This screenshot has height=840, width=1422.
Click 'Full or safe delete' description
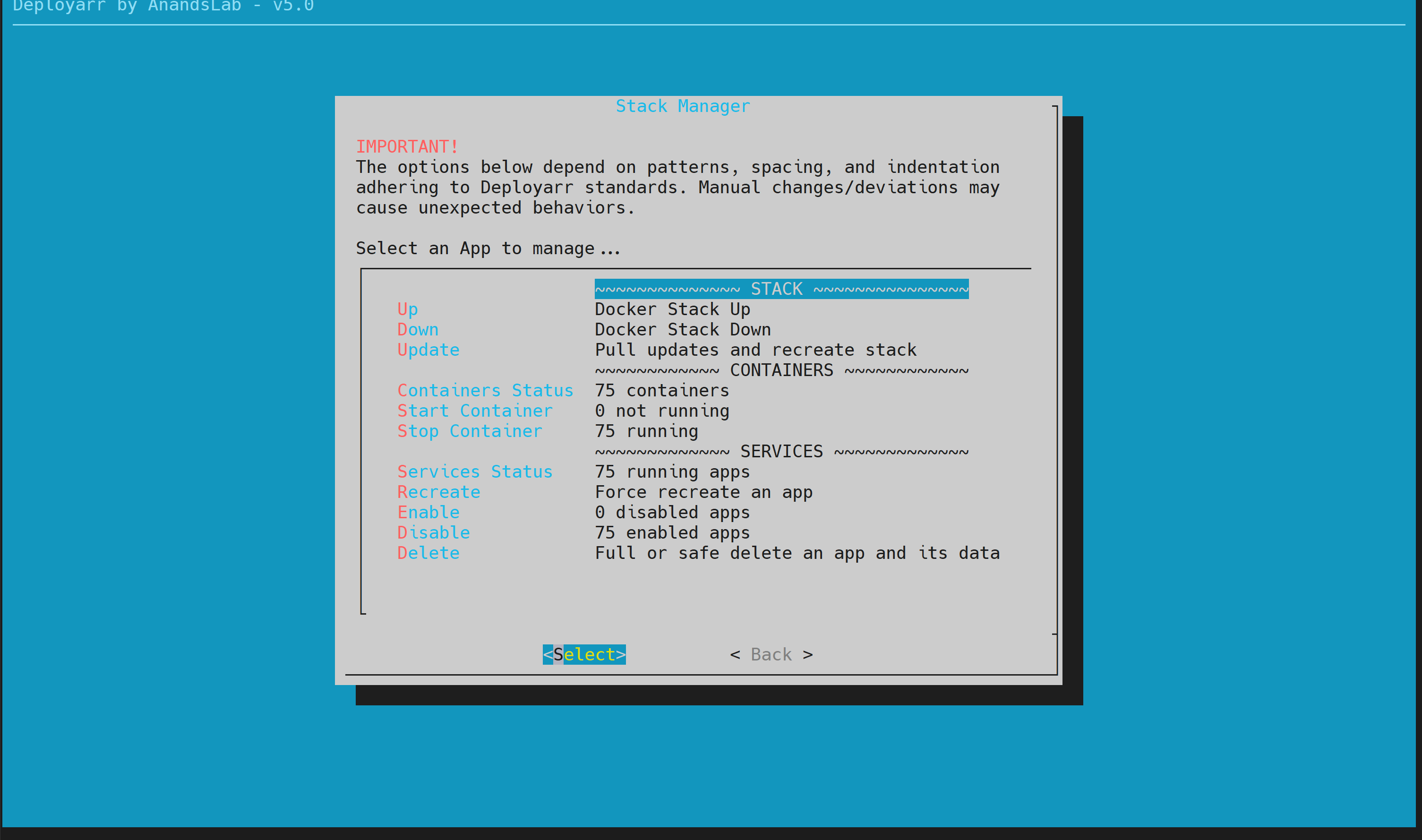pos(797,553)
